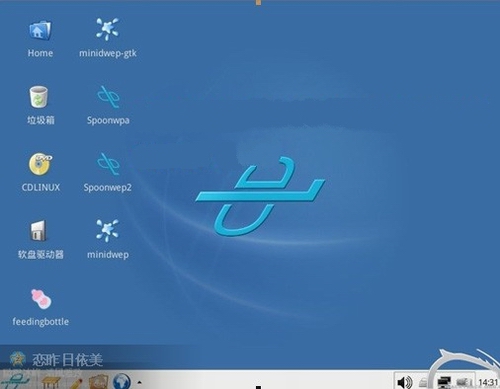Open the pencil editor launcher in the taskbar
Screen dimensions: 500x389
coord(75,383)
